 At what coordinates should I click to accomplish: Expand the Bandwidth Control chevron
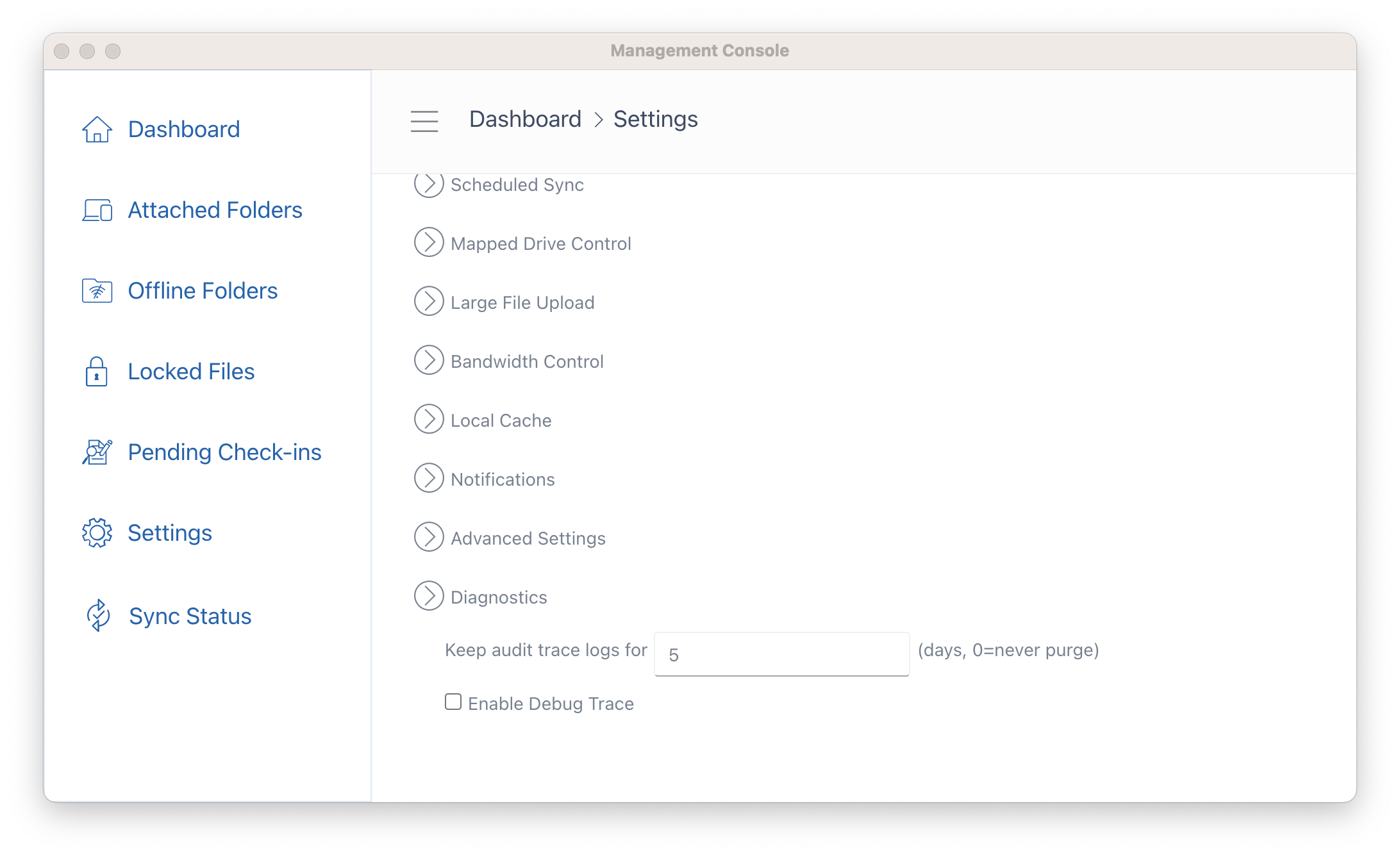429,360
